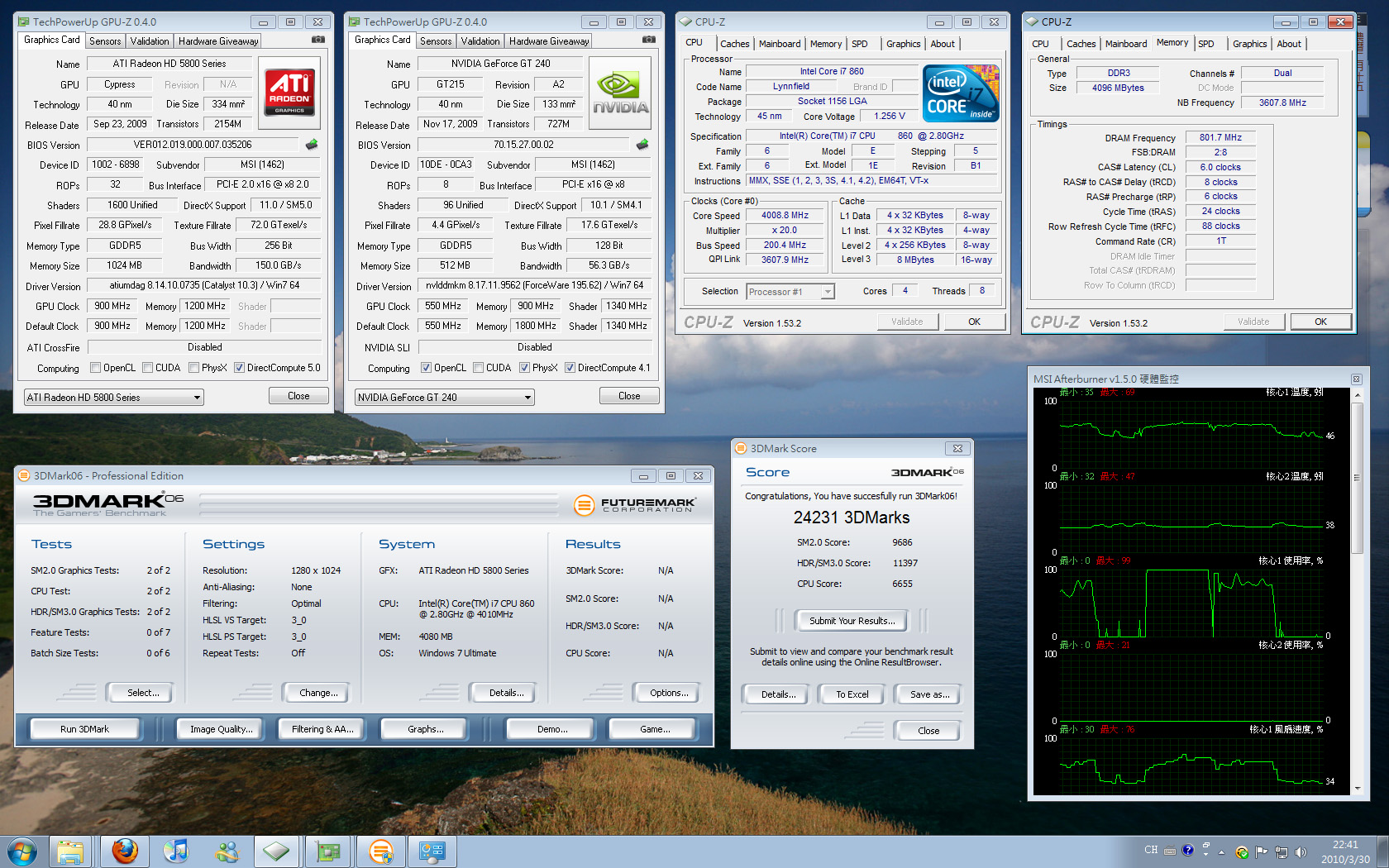Image resolution: width=1389 pixels, height=868 pixels.
Task: Switch to CPU-Z chip icon on taskbar
Action: tap(277, 851)
